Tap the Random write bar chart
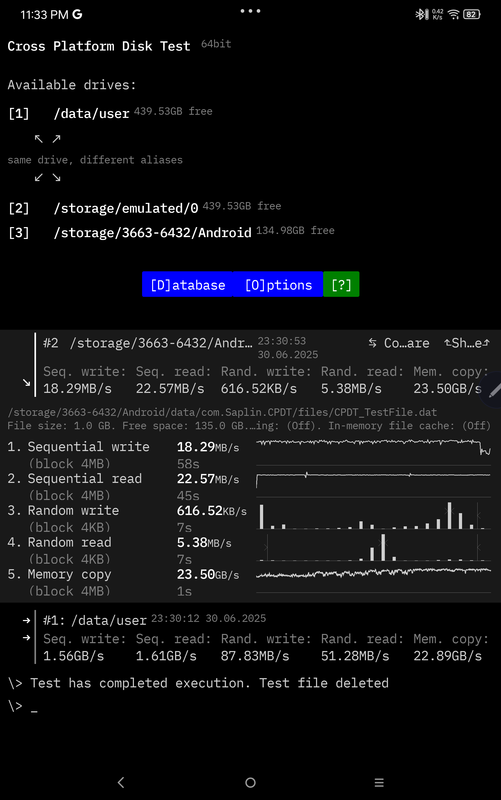This screenshot has width=501, height=800. [x=373, y=515]
